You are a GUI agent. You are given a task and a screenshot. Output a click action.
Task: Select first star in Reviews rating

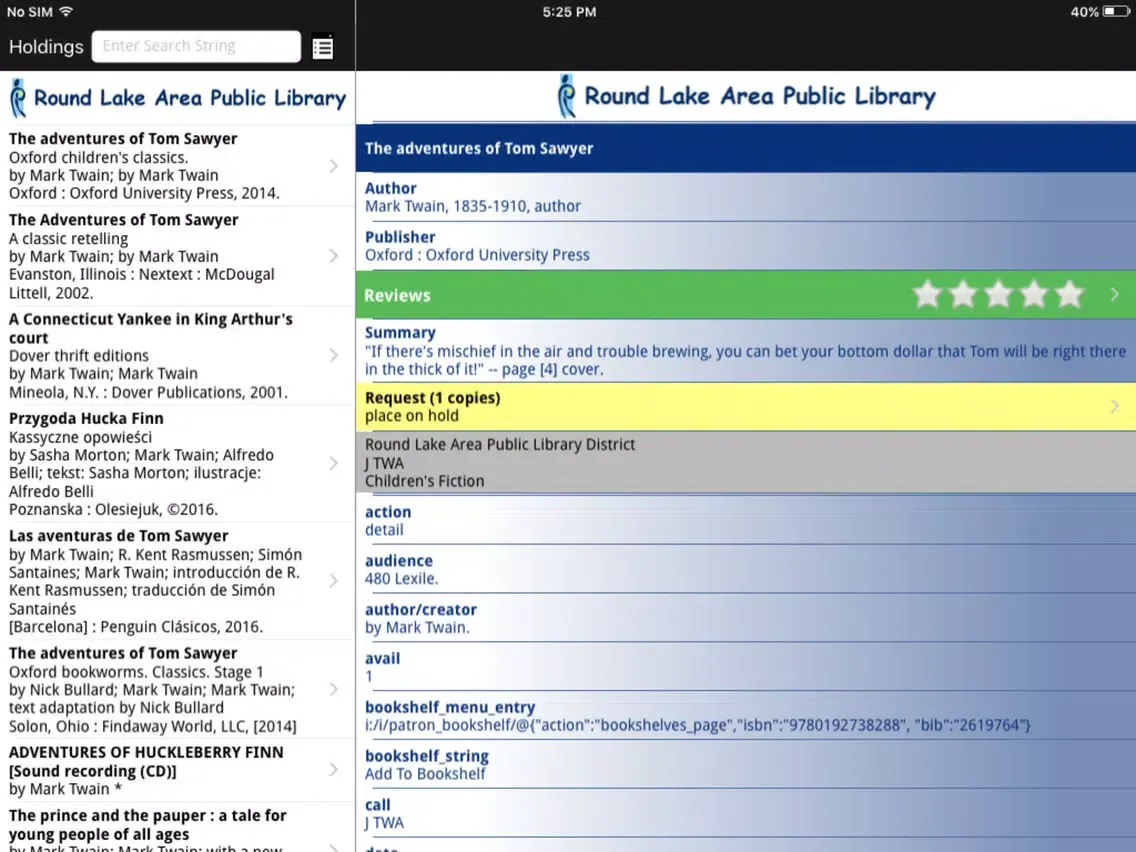click(x=927, y=295)
